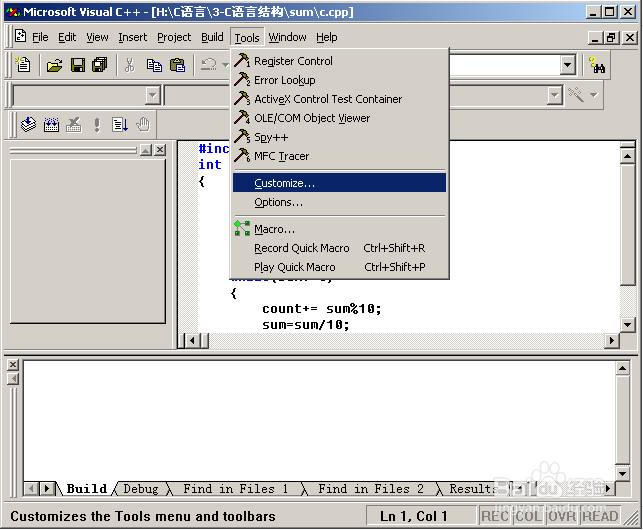Click the Go debug icon
643x530 pixels.
pyautogui.click(x=120, y=124)
